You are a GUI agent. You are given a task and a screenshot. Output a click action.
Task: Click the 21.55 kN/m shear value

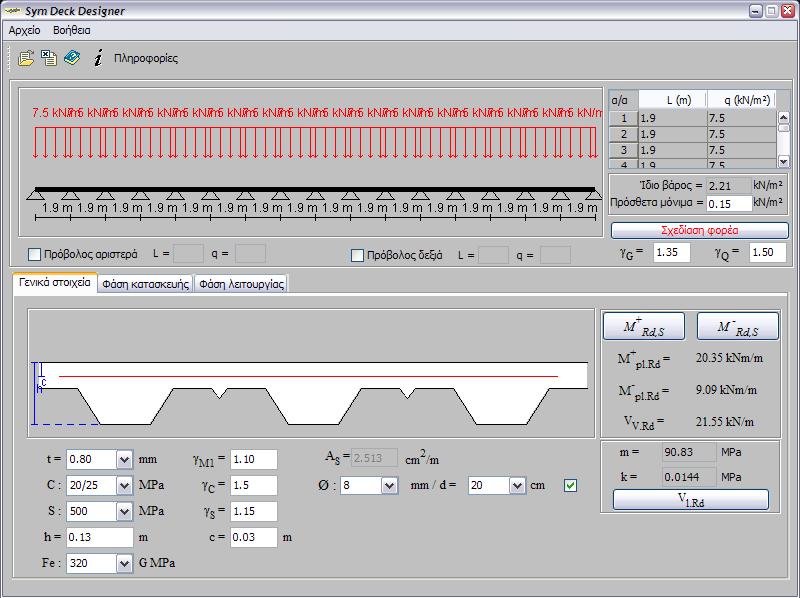(x=725, y=422)
